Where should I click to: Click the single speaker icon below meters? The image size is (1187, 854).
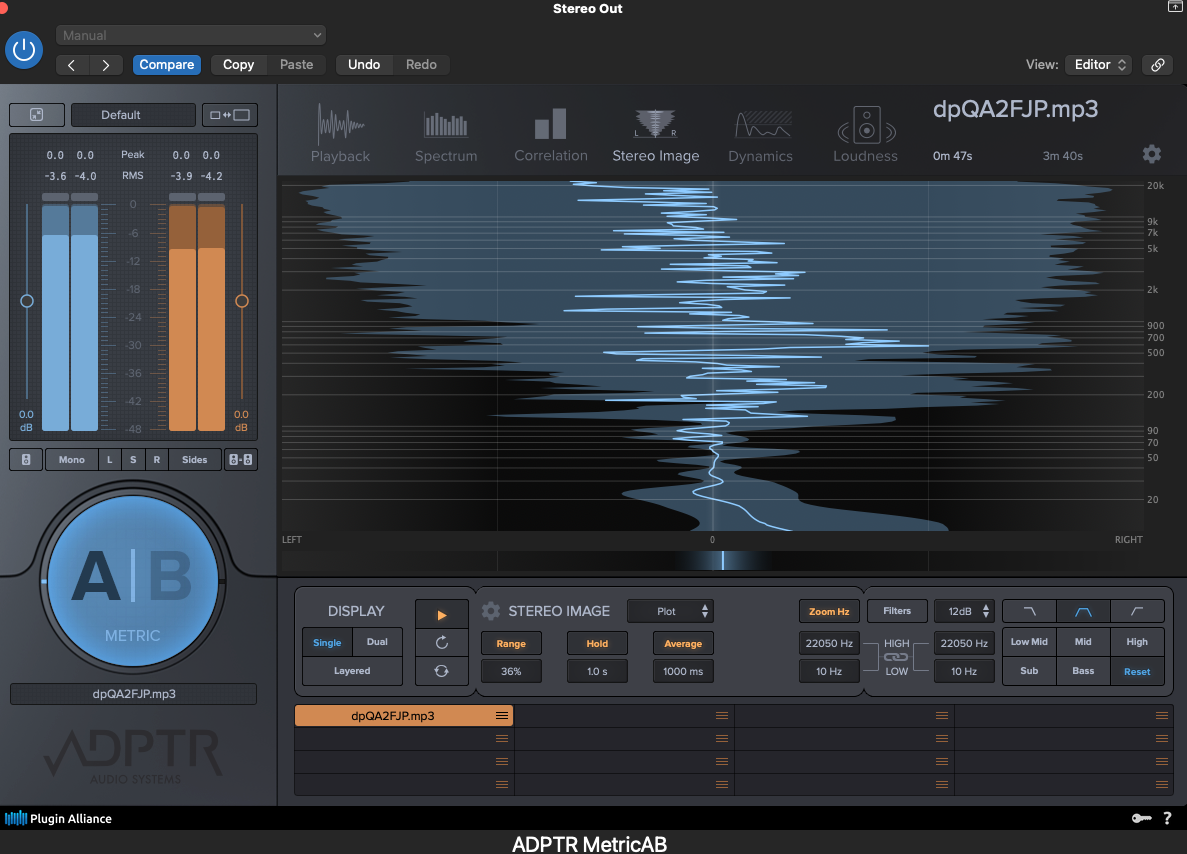[26, 460]
